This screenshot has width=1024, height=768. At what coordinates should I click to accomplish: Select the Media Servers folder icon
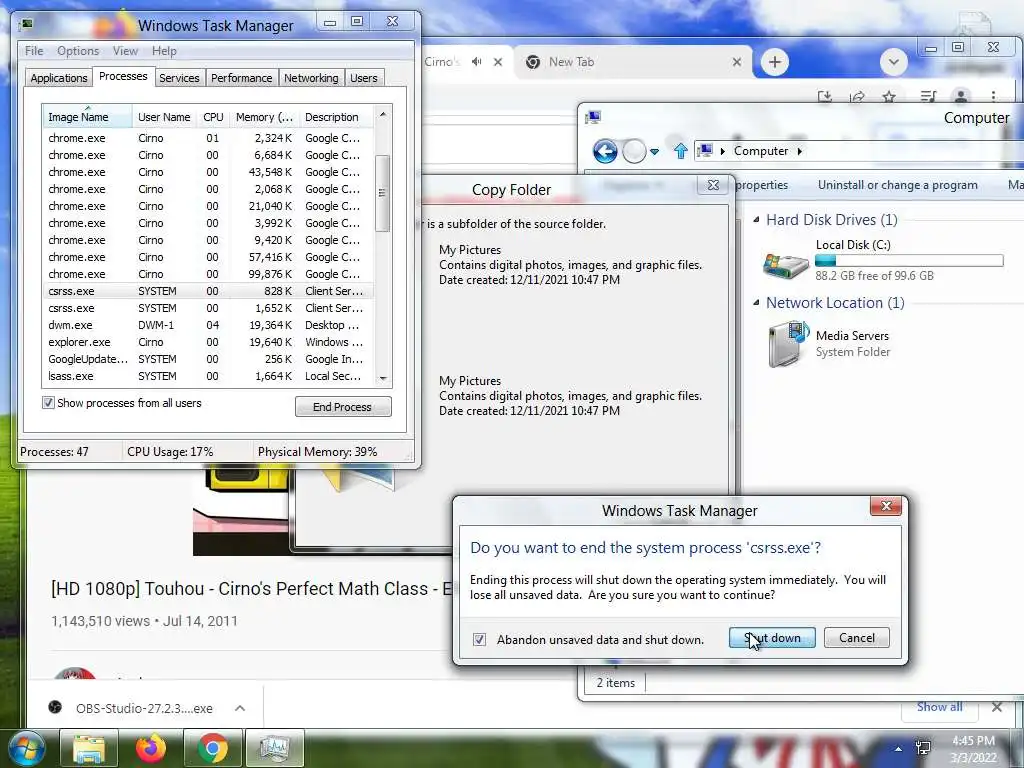(x=789, y=344)
